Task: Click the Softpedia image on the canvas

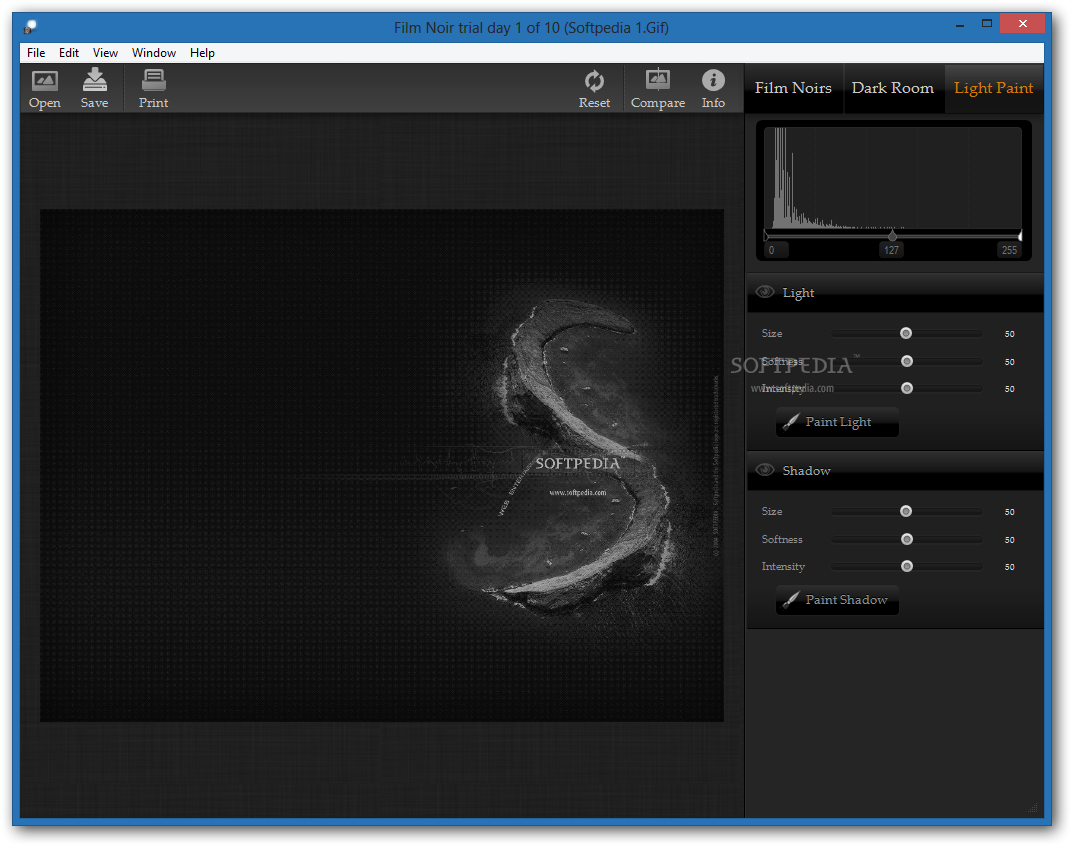Action: tap(381, 465)
